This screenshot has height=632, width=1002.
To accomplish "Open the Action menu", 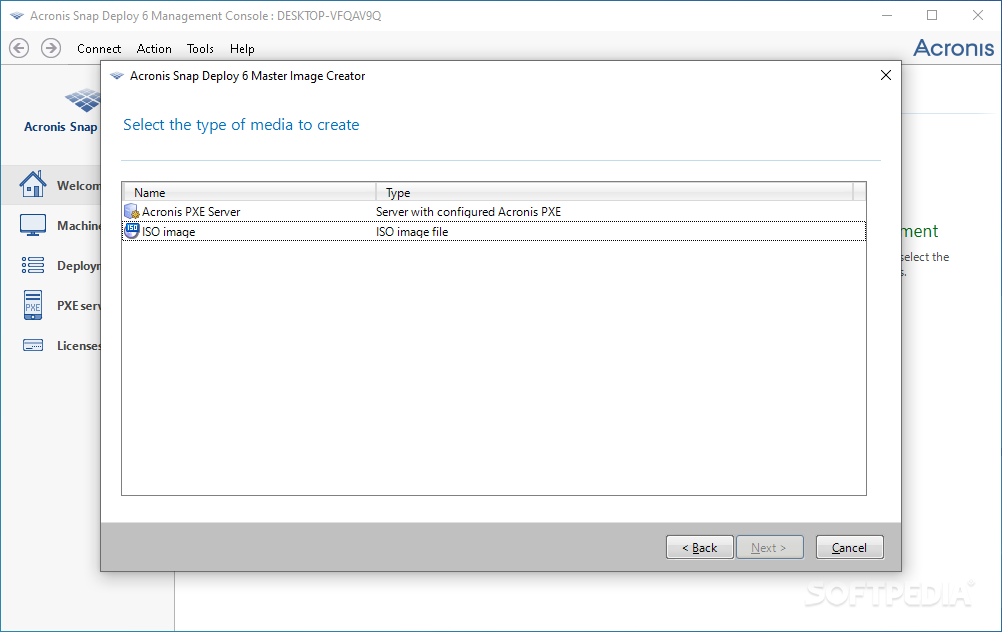I will pyautogui.click(x=154, y=49).
